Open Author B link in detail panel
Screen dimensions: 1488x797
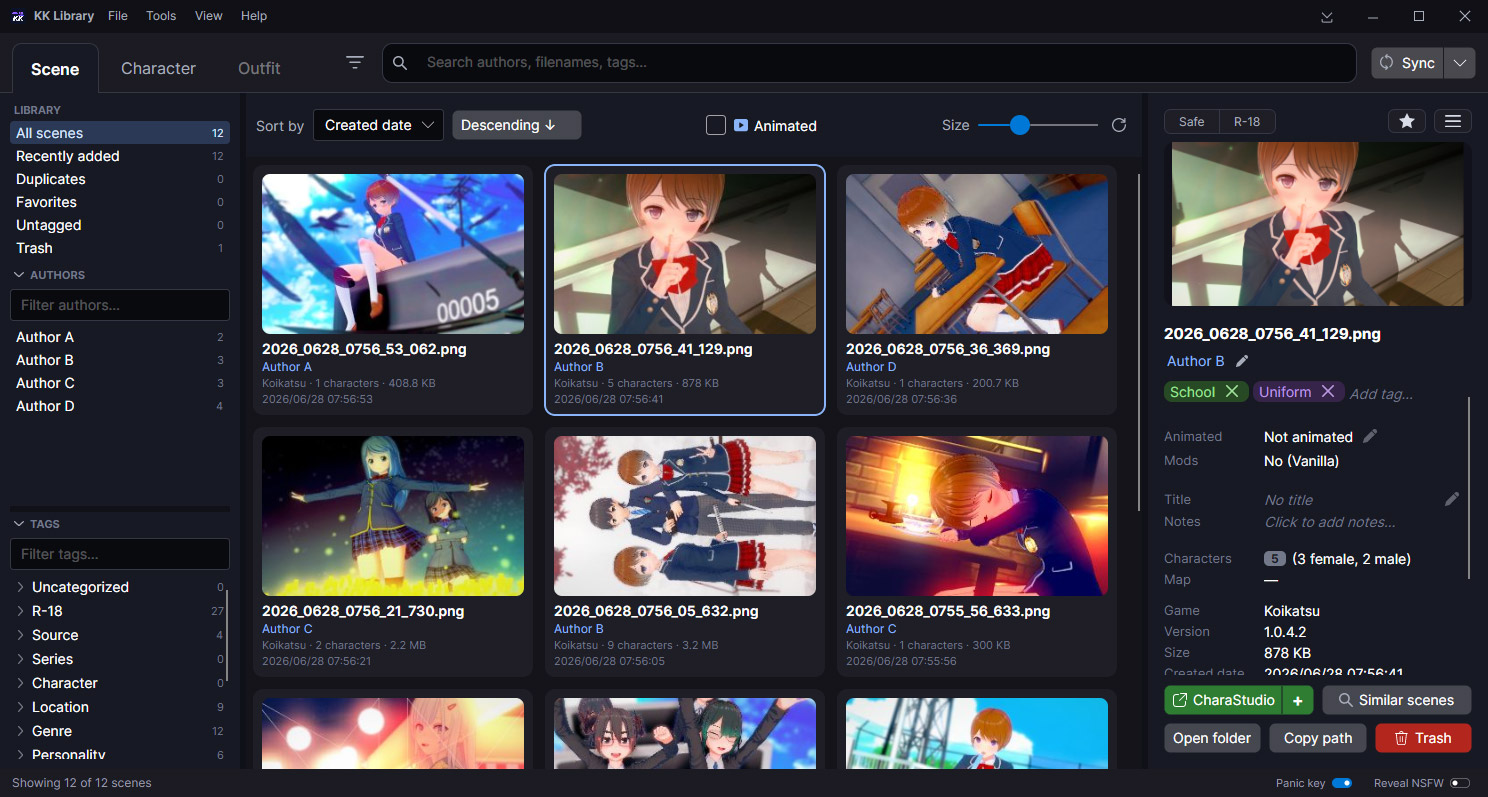tap(1196, 361)
